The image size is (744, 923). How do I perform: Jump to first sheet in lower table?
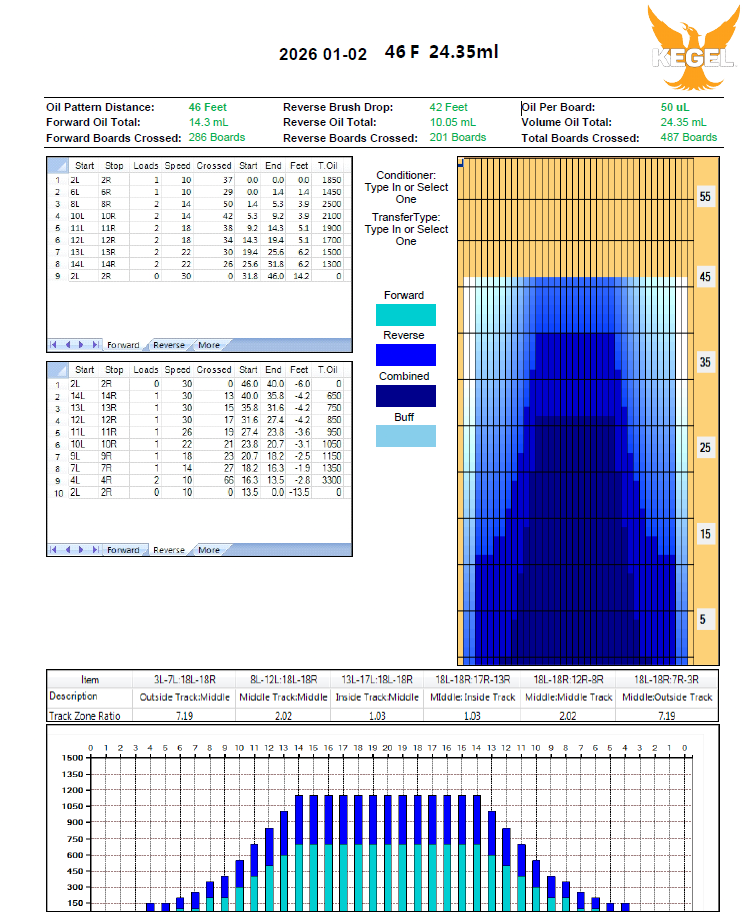(x=55, y=550)
